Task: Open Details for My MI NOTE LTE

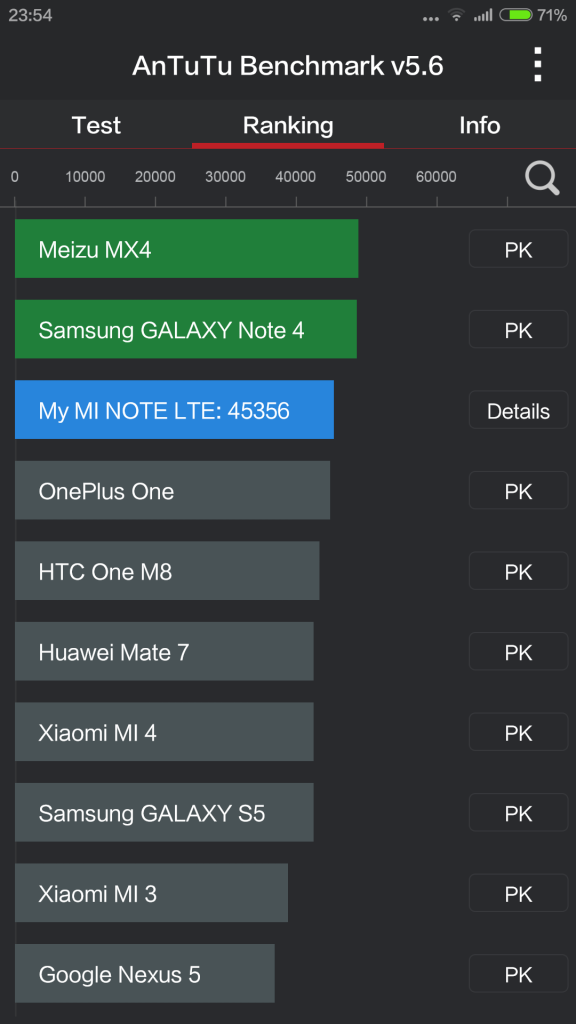Action: coord(519,410)
